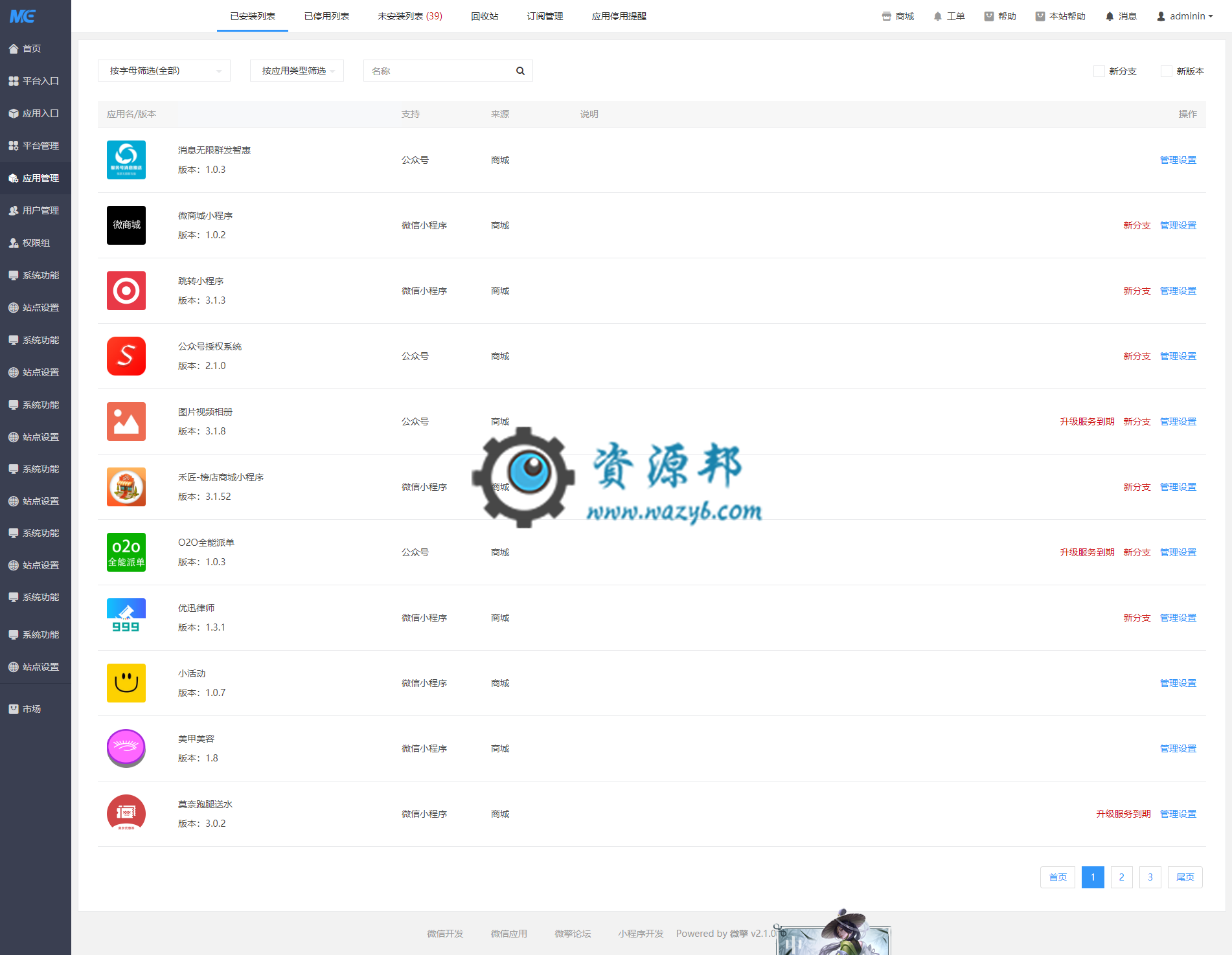Click 新分支 for 优迅律师
The image size is (1232, 955).
coord(1137,618)
